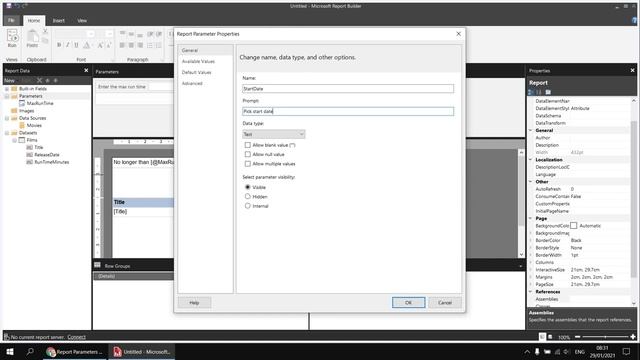
Task: Switch to the Insert ribbon tab
Action: tap(58, 20)
